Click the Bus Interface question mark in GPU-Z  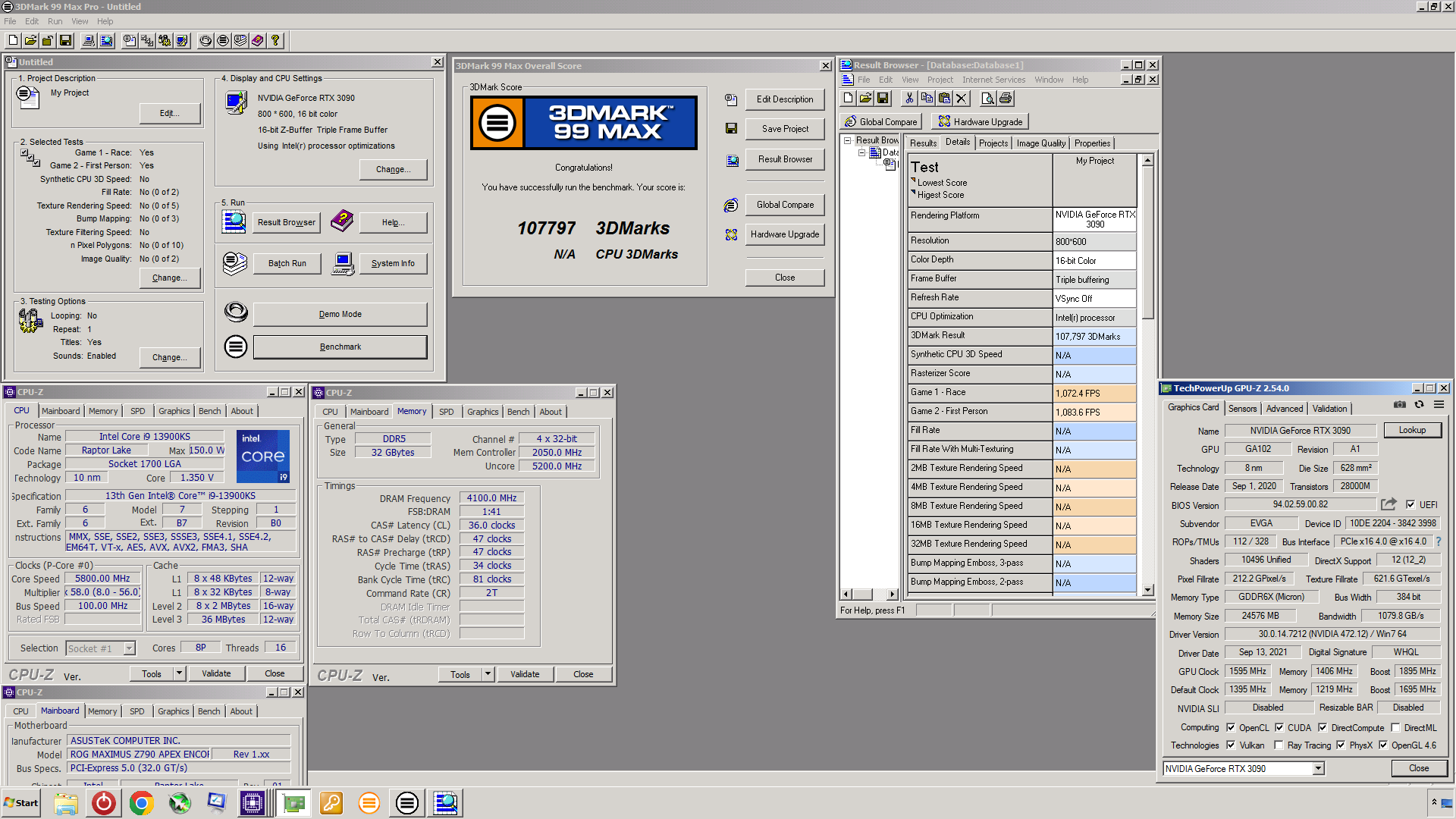click(x=1439, y=541)
